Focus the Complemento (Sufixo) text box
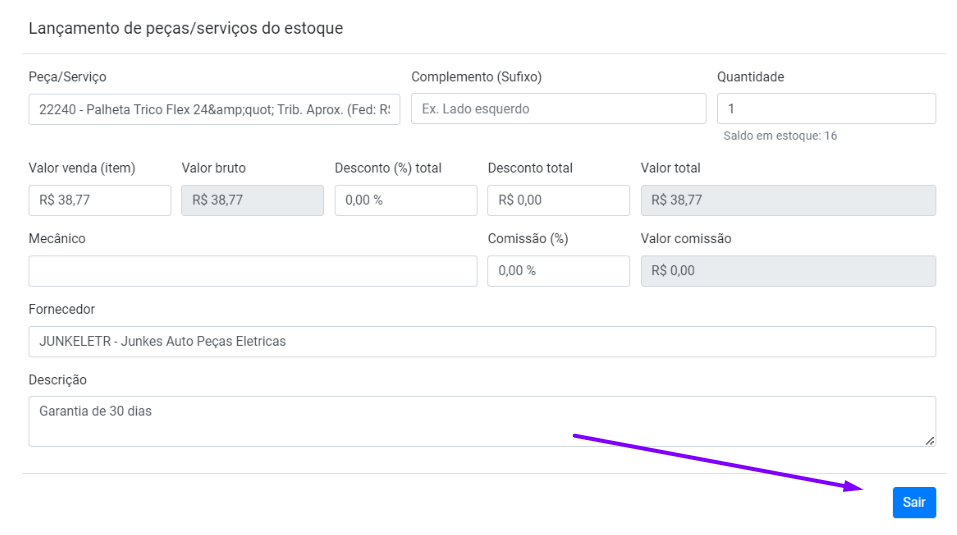 click(558, 109)
